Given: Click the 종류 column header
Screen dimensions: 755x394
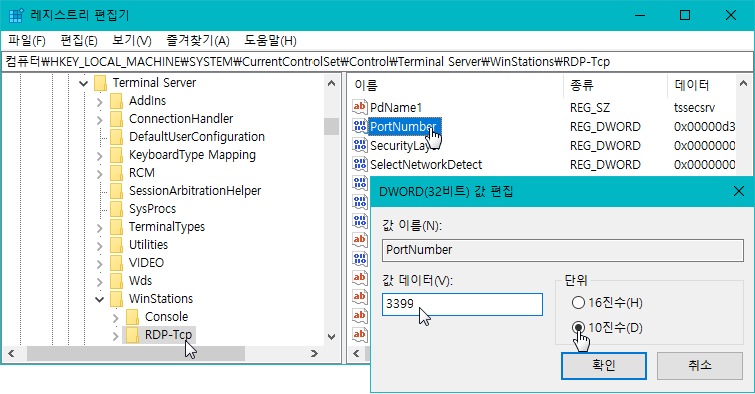Looking at the screenshot, I should click(x=615, y=85).
